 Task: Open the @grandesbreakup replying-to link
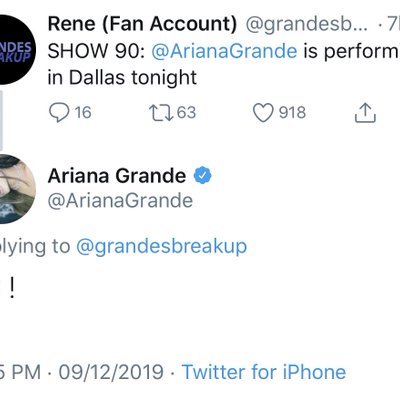[x=162, y=247]
